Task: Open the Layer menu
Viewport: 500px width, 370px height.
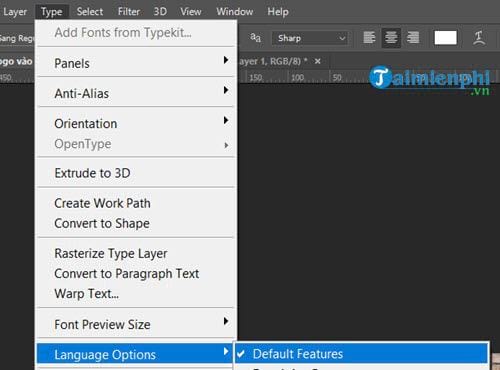Action: (15, 12)
